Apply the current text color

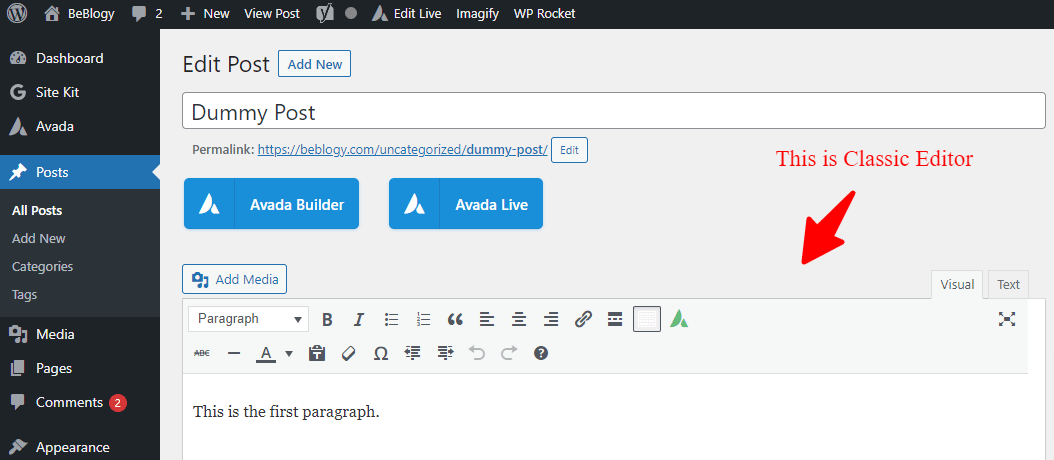pyautogui.click(x=266, y=353)
